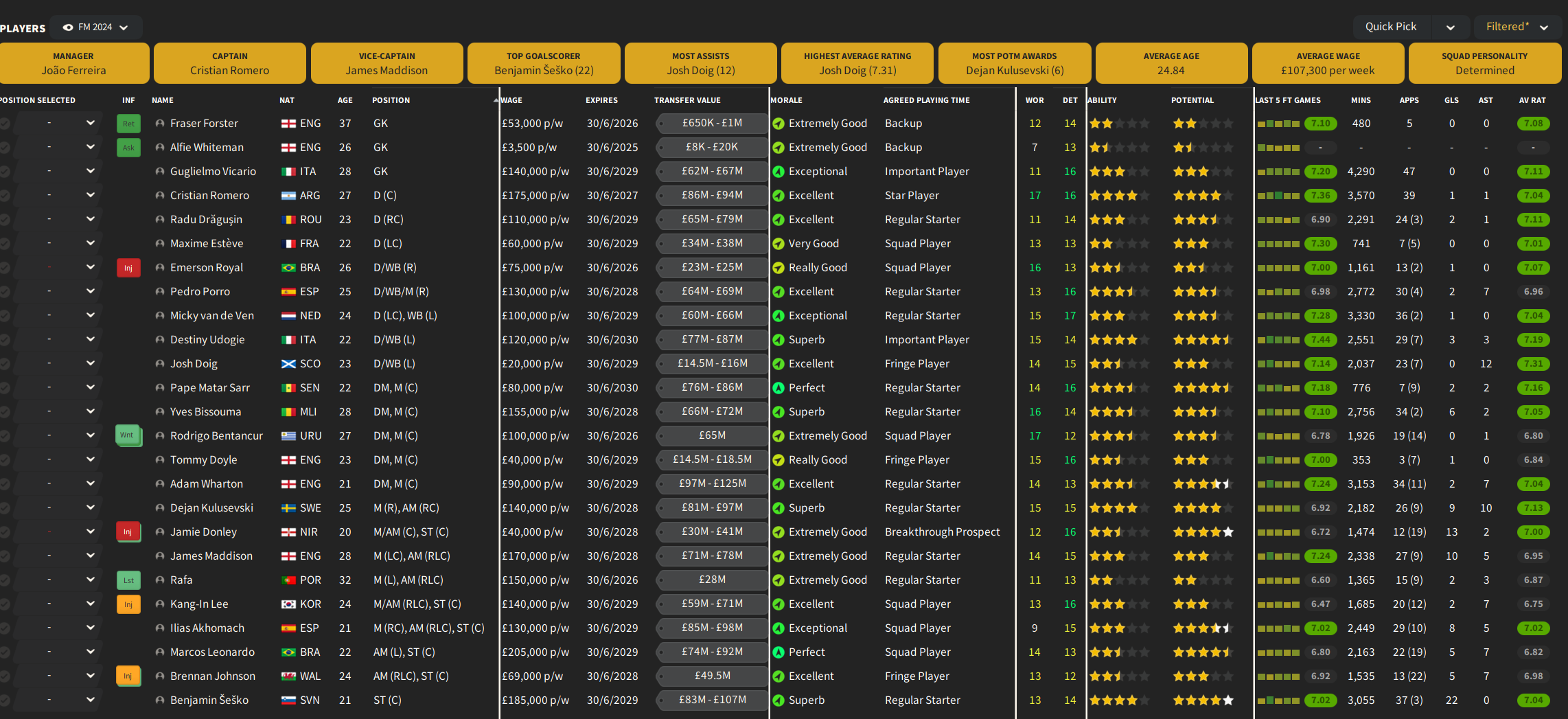The image size is (1568, 719).
Task: Click Marcos Leonardo's Perfect morale icon
Action: point(779,652)
